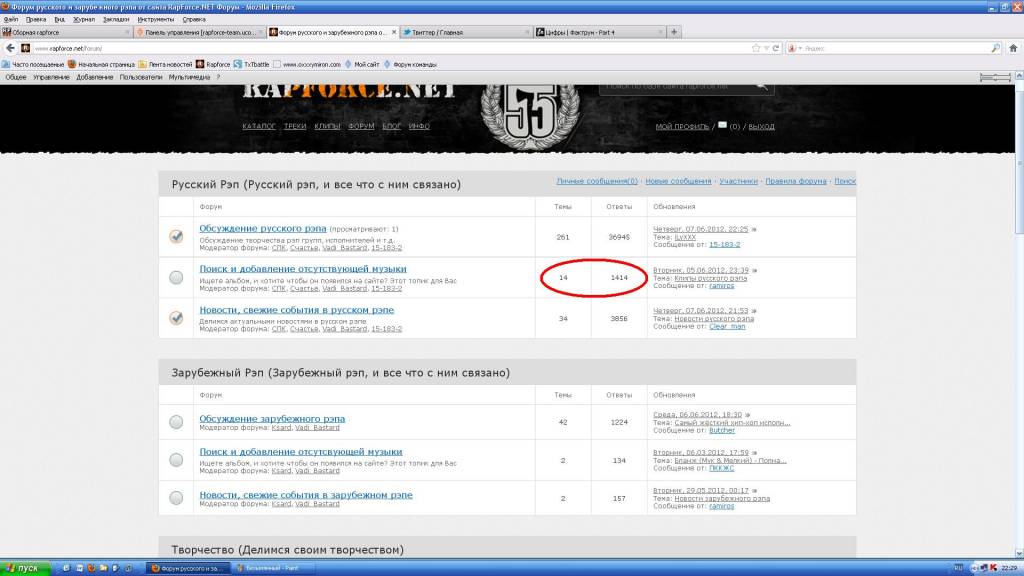Open the Правила форума link
The width and height of the screenshot is (1024, 576).
click(796, 181)
